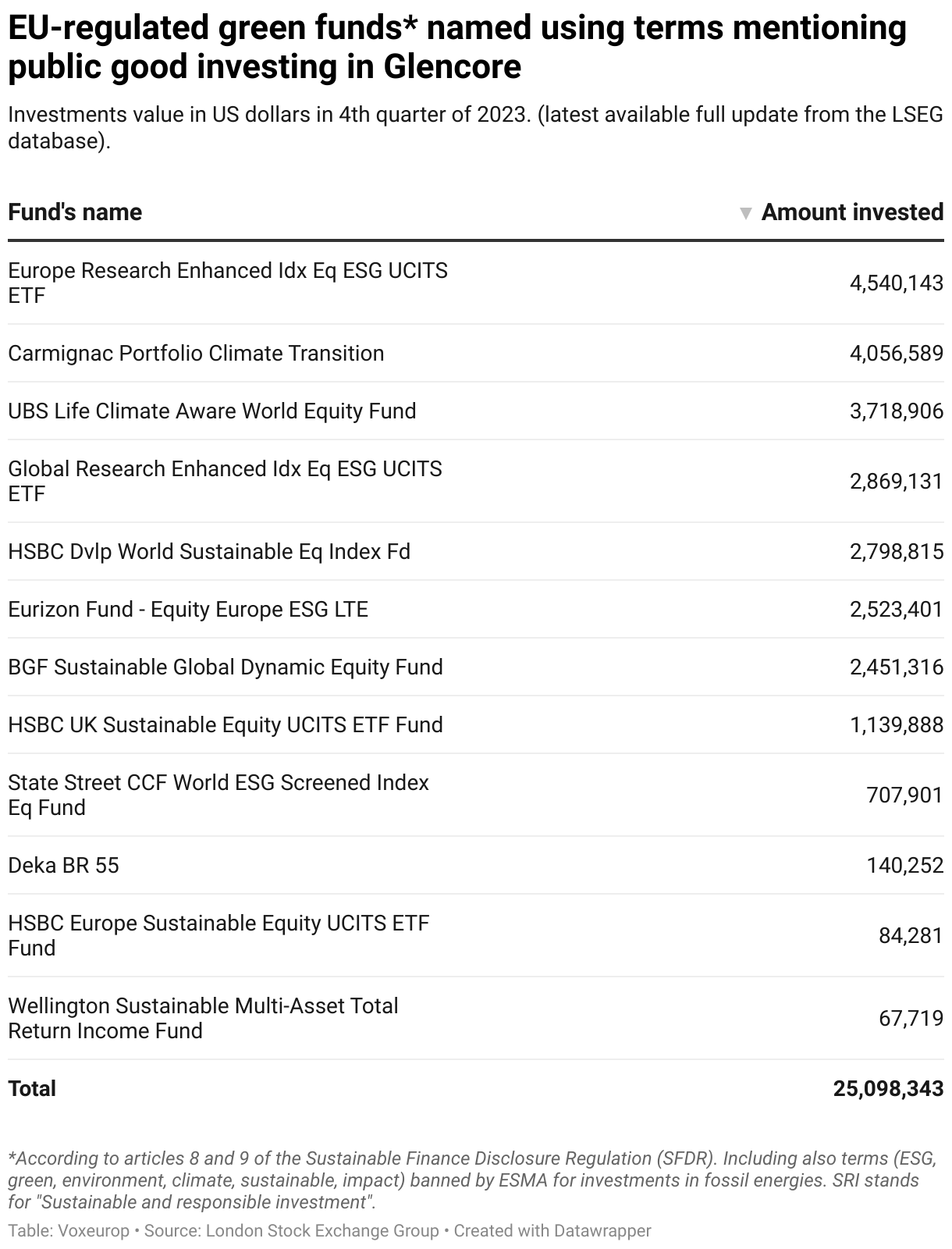Sort table by Amount invested header
952x1249 pixels.
click(852, 212)
